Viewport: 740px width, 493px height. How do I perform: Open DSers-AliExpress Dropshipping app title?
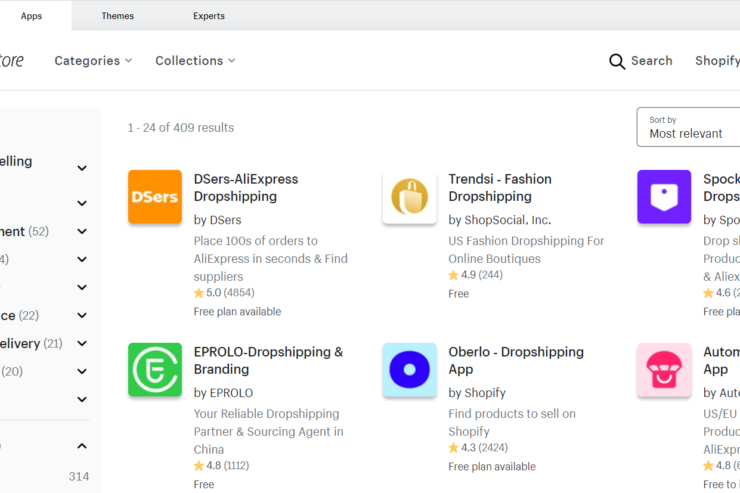point(245,188)
